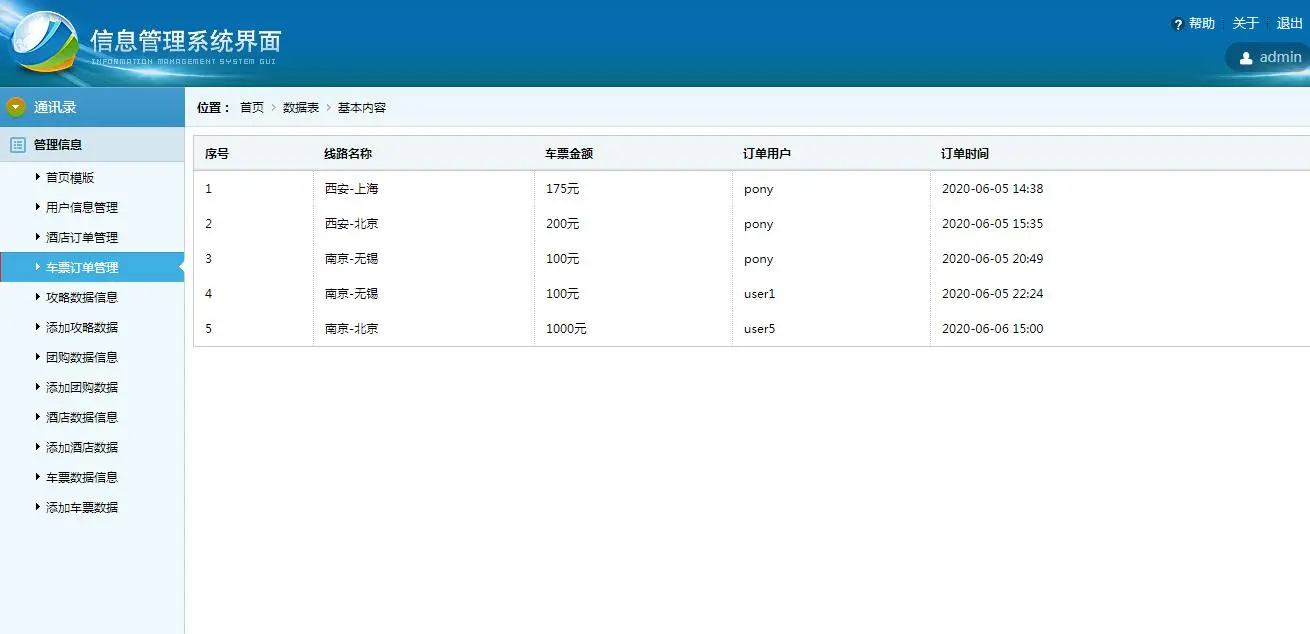Open 攻略数据信息 in the sidebar

(x=82, y=298)
